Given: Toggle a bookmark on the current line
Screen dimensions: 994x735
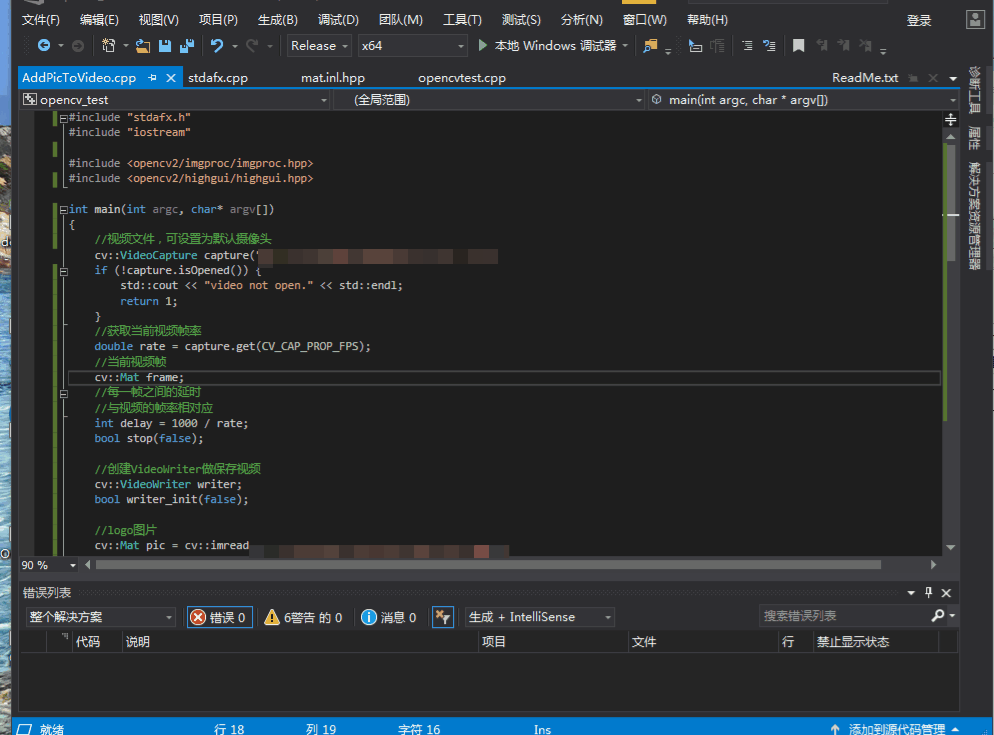Looking at the screenshot, I should (x=799, y=46).
